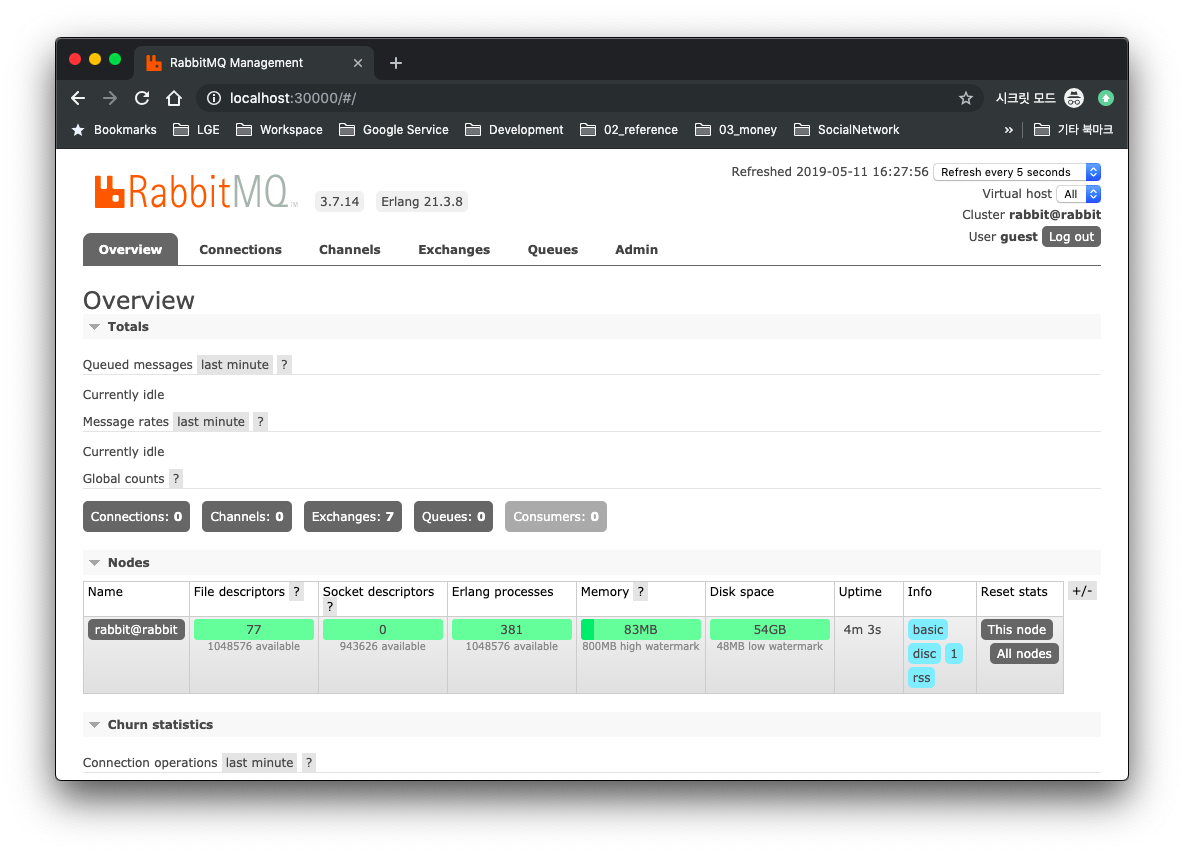
Task: Click the green browser update icon
Action: [1105, 98]
